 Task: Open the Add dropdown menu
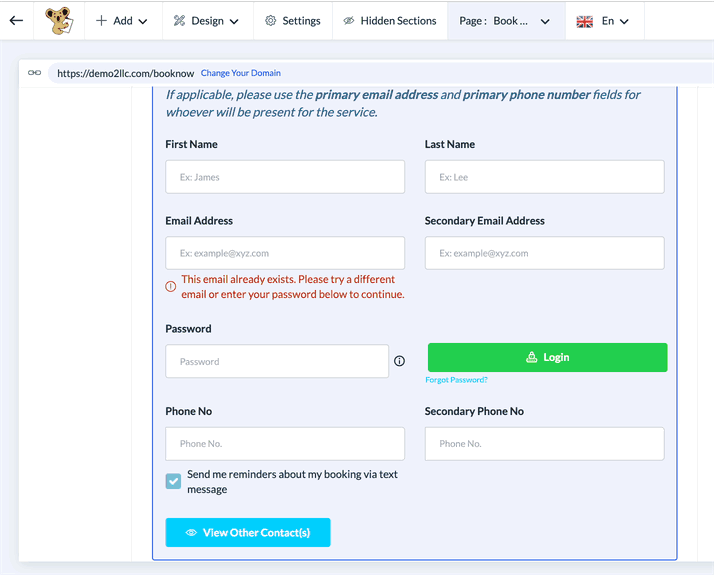(x=121, y=21)
